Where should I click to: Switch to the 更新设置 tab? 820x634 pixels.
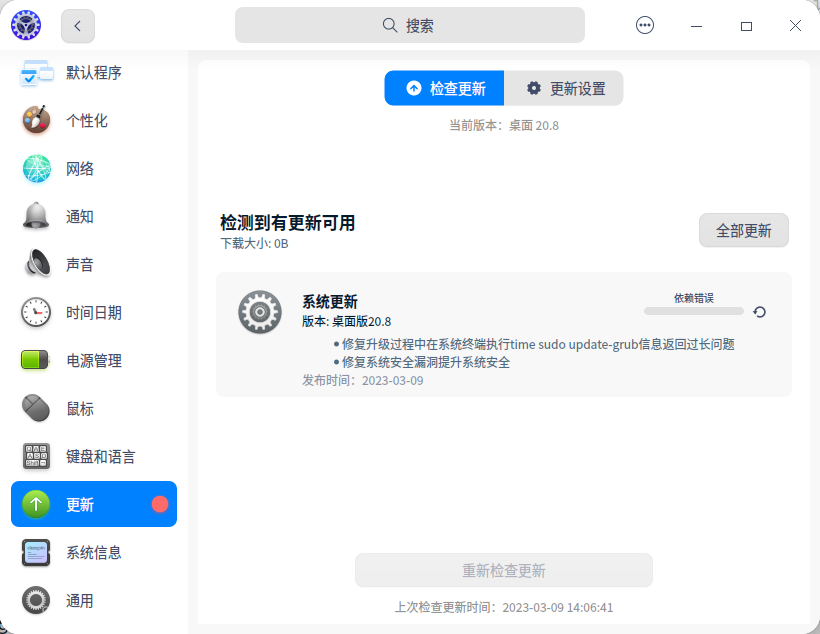point(564,88)
